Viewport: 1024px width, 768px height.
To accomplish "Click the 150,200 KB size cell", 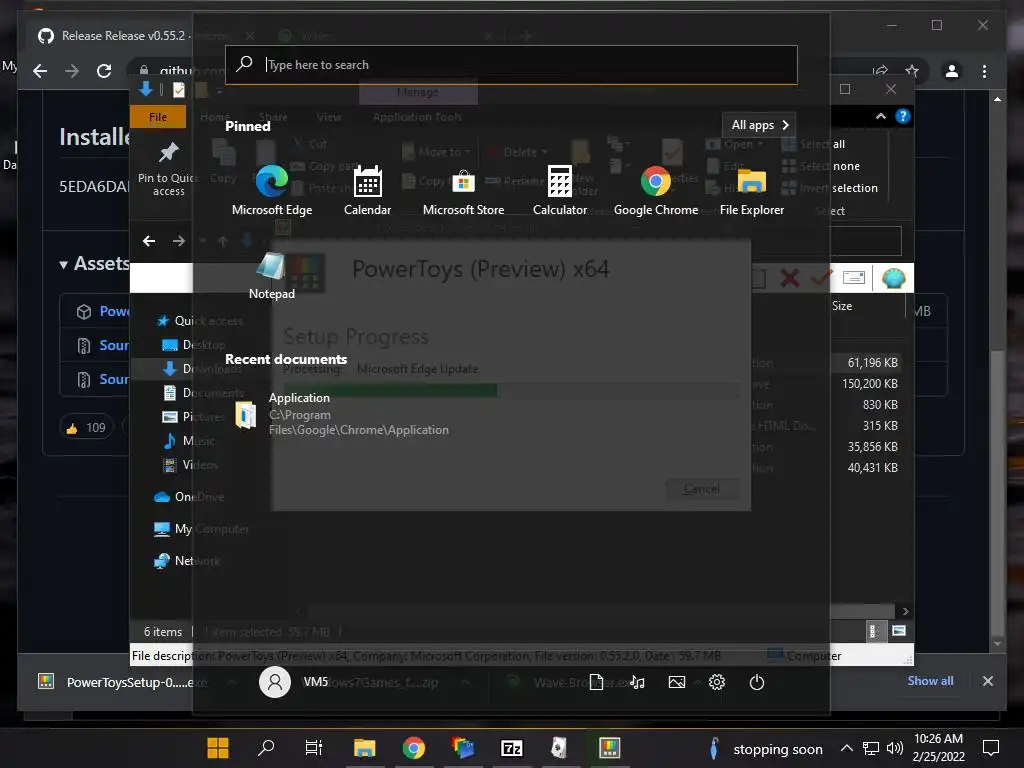I will pos(869,383).
